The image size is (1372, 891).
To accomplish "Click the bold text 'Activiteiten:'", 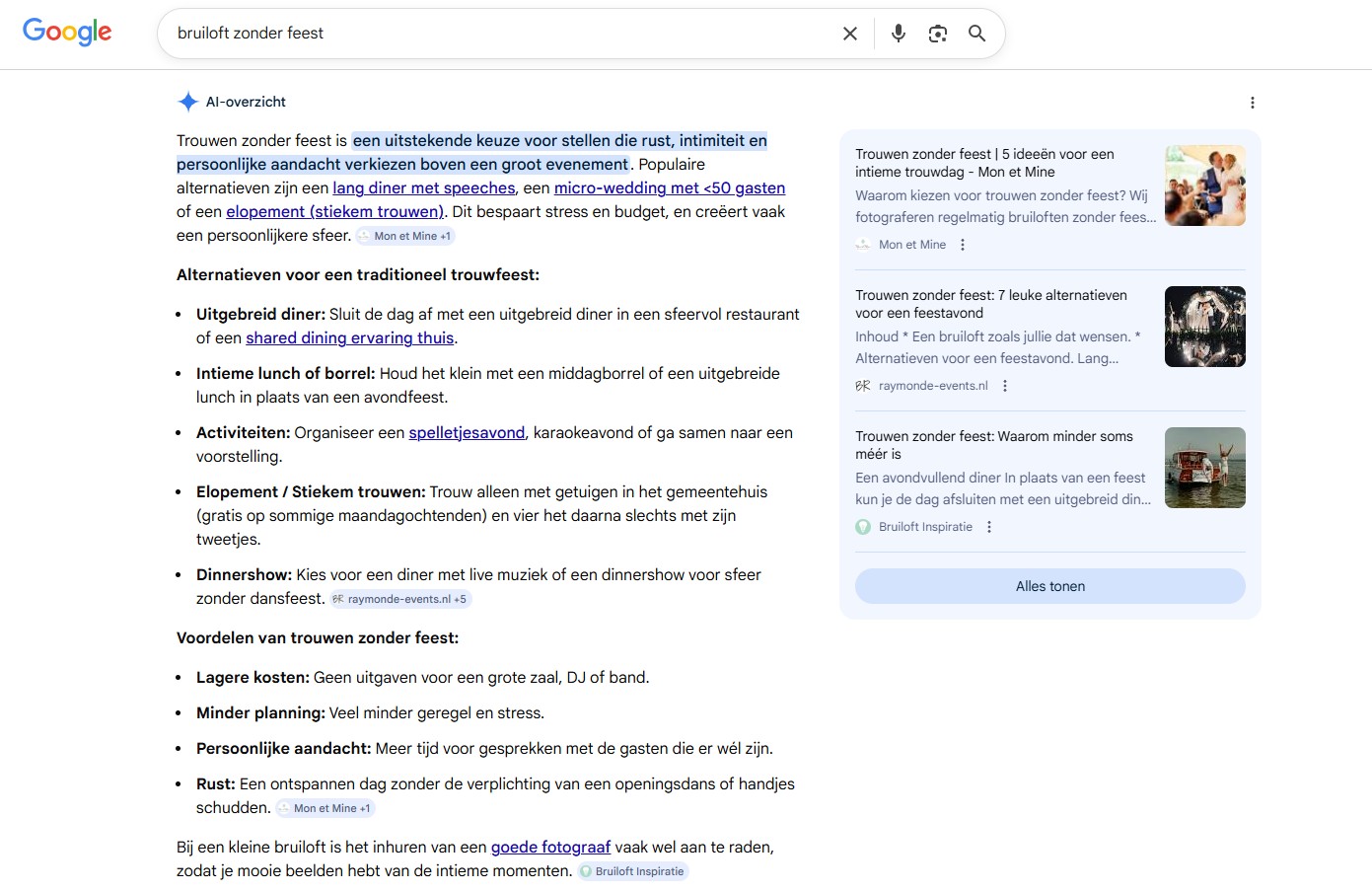I will (244, 432).
